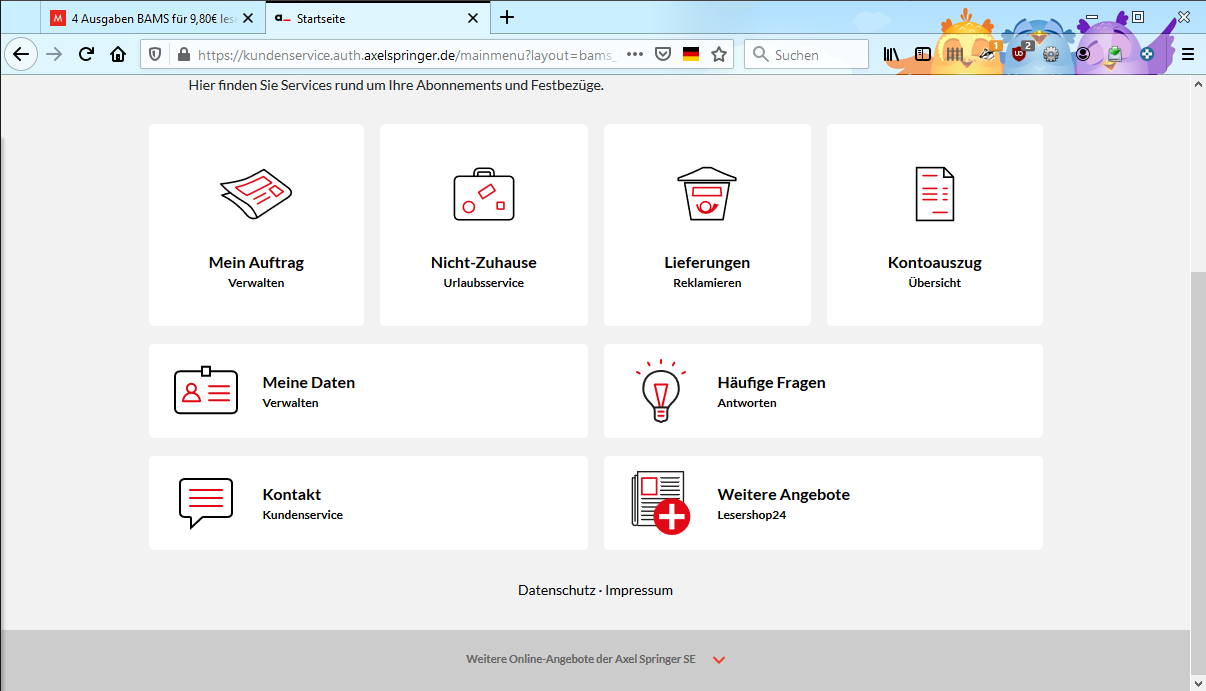The height and width of the screenshot is (691, 1206).
Task: Open the Impressum link
Action: [x=639, y=590]
